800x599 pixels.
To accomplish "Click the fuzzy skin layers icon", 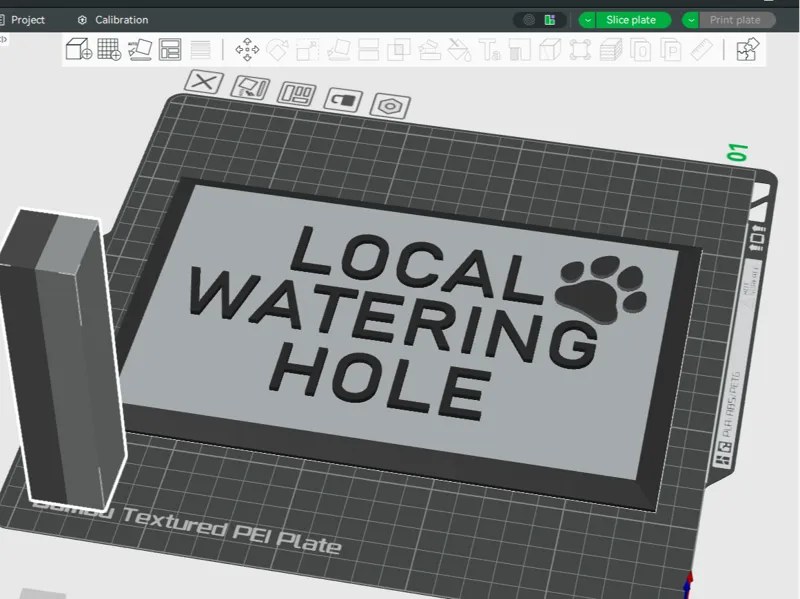I will coord(611,49).
